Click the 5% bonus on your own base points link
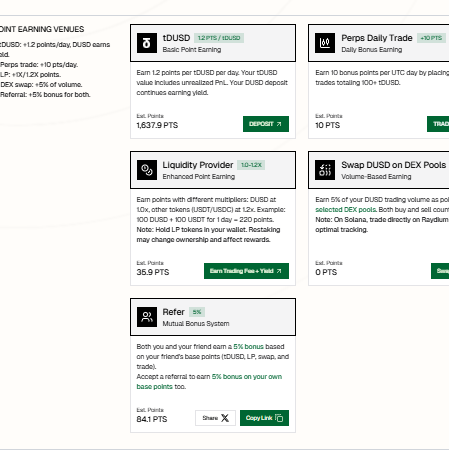The width and height of the screenshot is (449, 450). pos(209,382)
